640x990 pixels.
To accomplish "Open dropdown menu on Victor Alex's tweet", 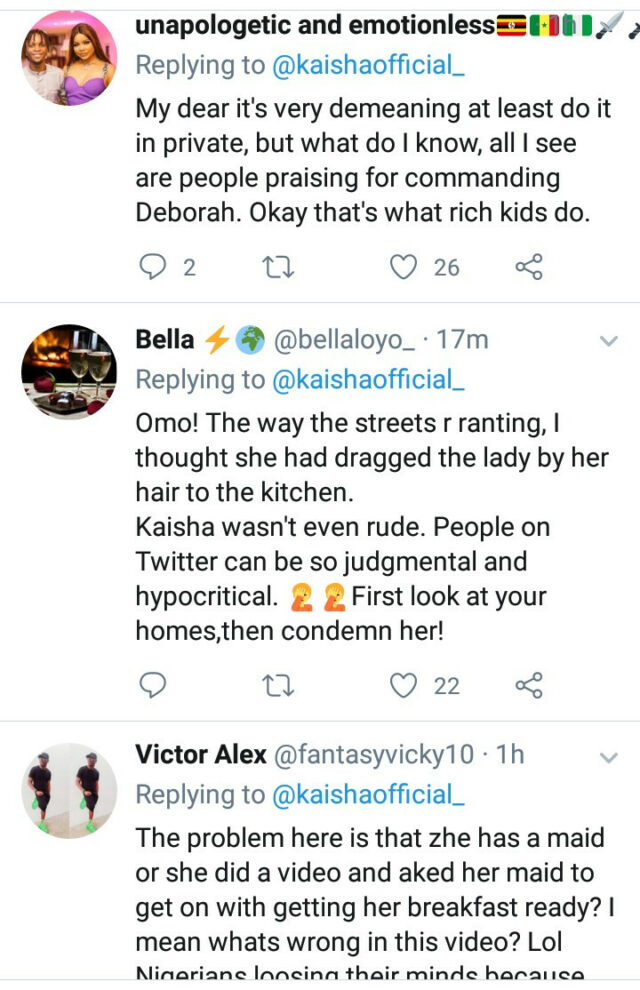I will (x=608, y=757).
